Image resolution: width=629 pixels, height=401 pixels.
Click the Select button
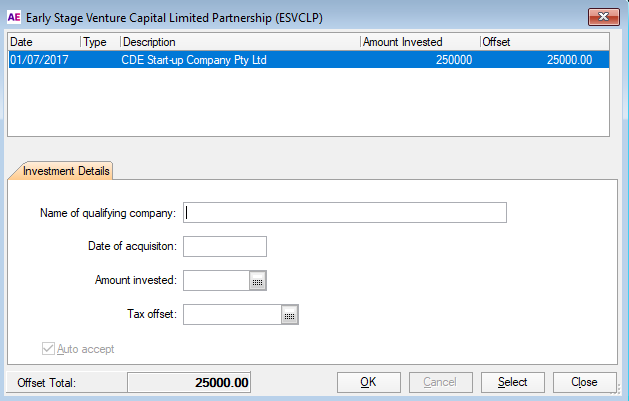click(512, 382)
